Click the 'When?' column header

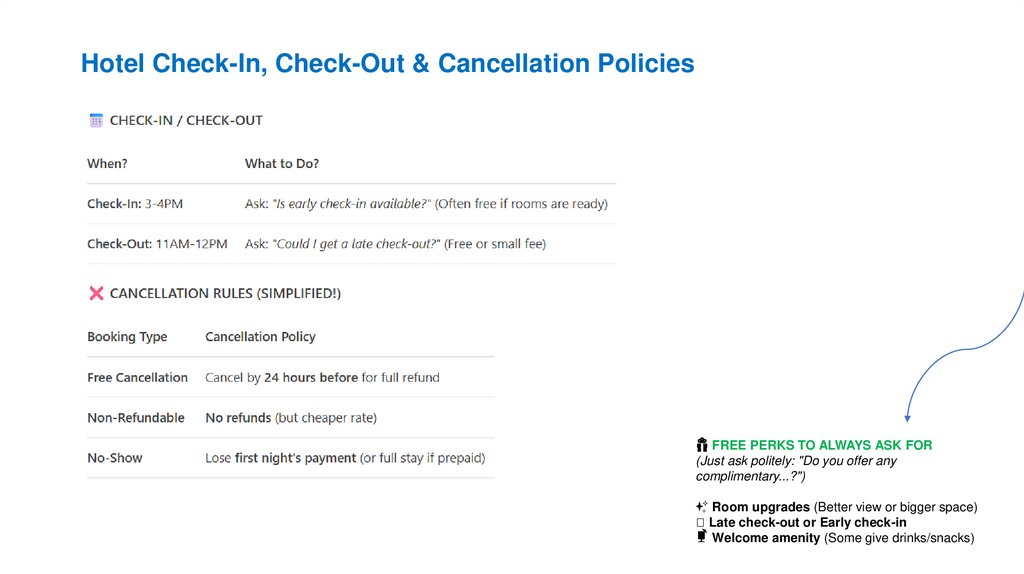107,164
